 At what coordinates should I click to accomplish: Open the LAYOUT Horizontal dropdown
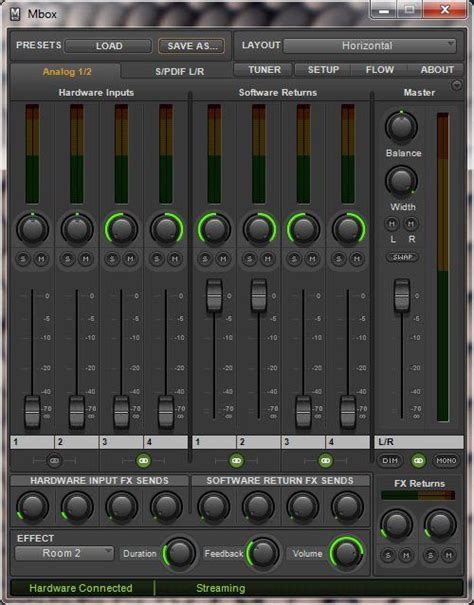coord(369,46)
